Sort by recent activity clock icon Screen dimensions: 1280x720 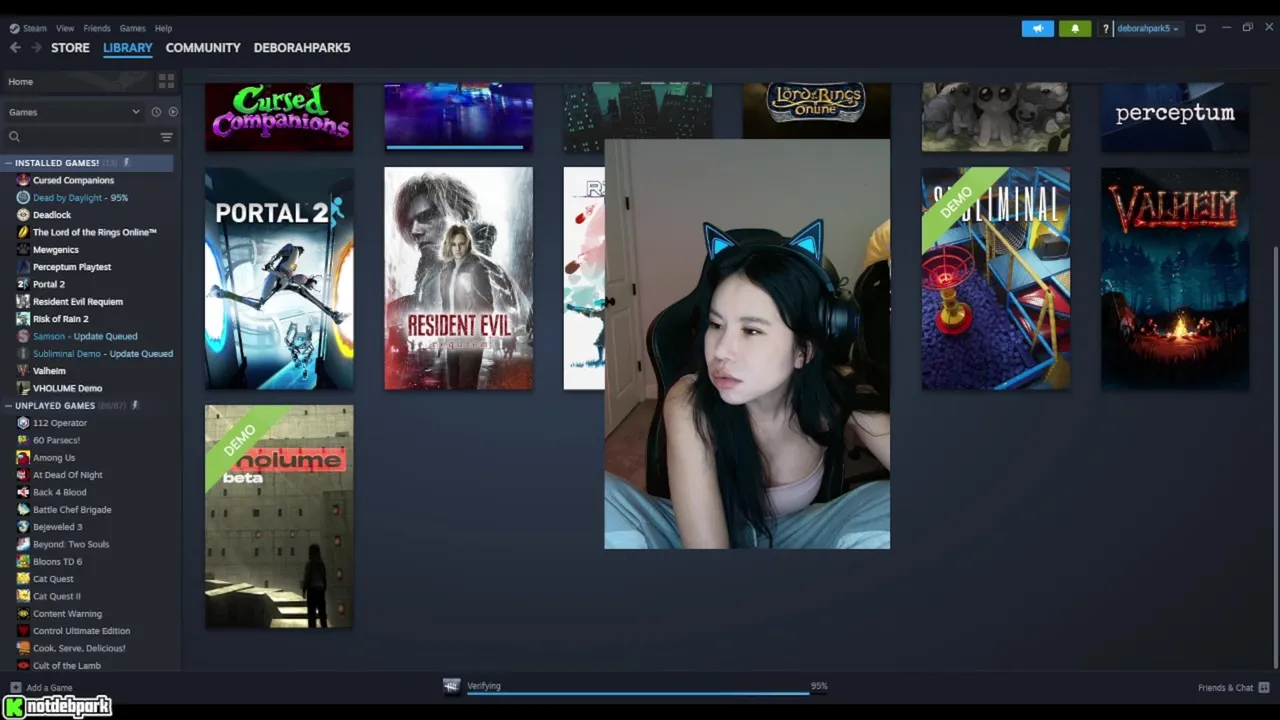156,112
